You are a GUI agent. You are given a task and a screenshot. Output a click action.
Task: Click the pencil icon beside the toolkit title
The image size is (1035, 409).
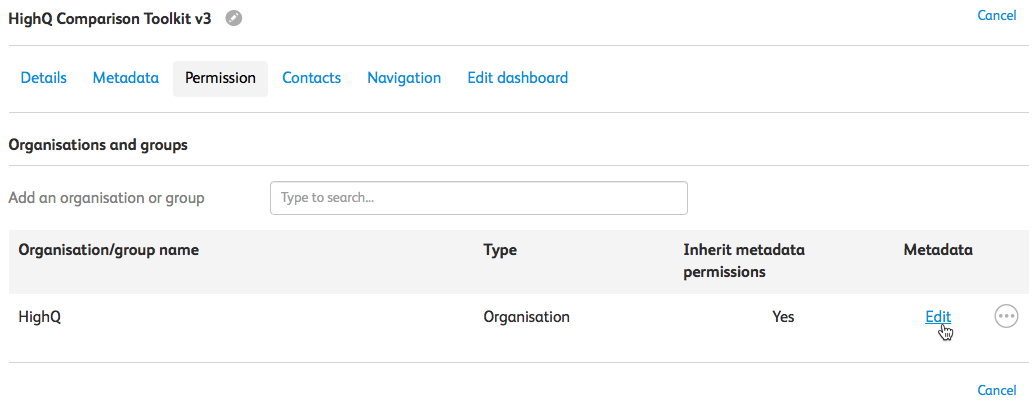234,18
